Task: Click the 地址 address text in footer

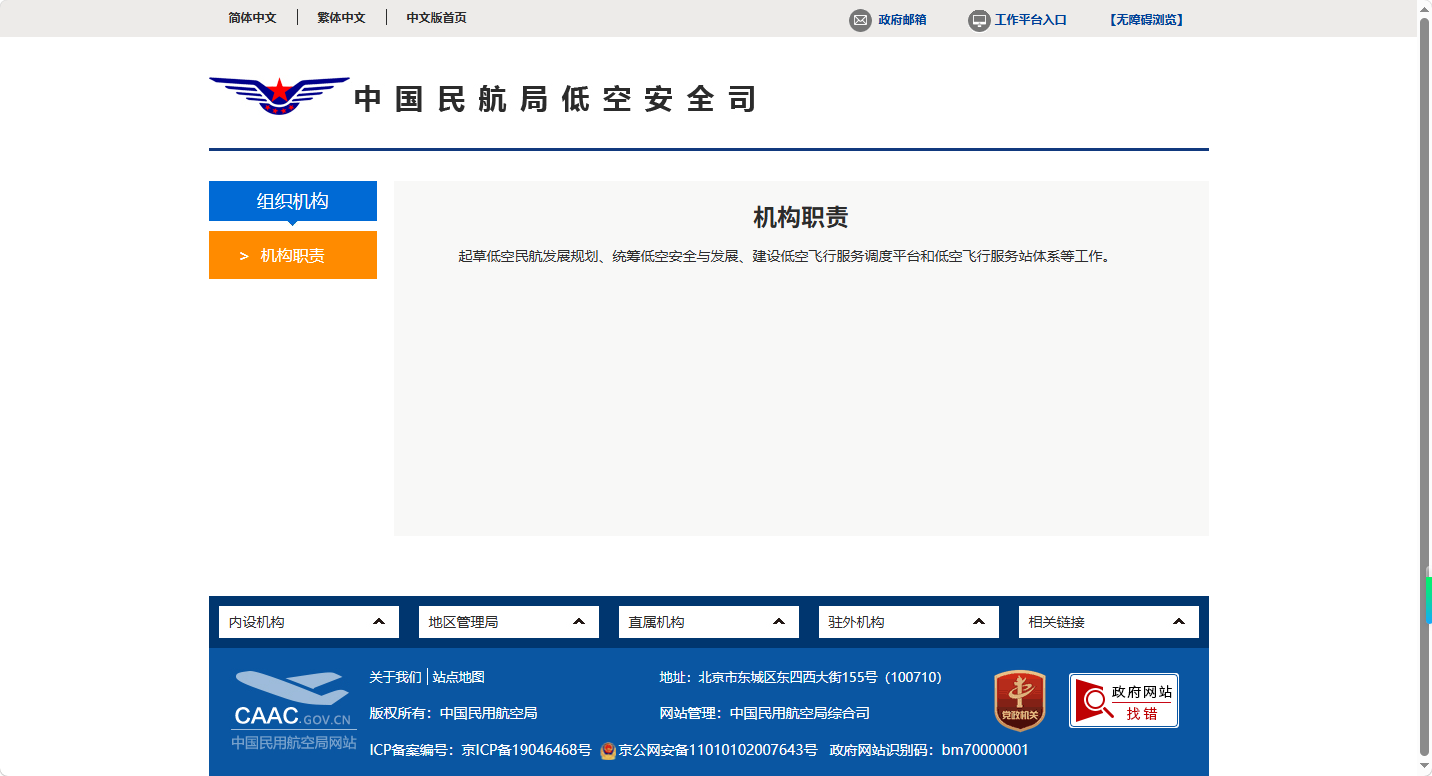Action: pos(800,677)
